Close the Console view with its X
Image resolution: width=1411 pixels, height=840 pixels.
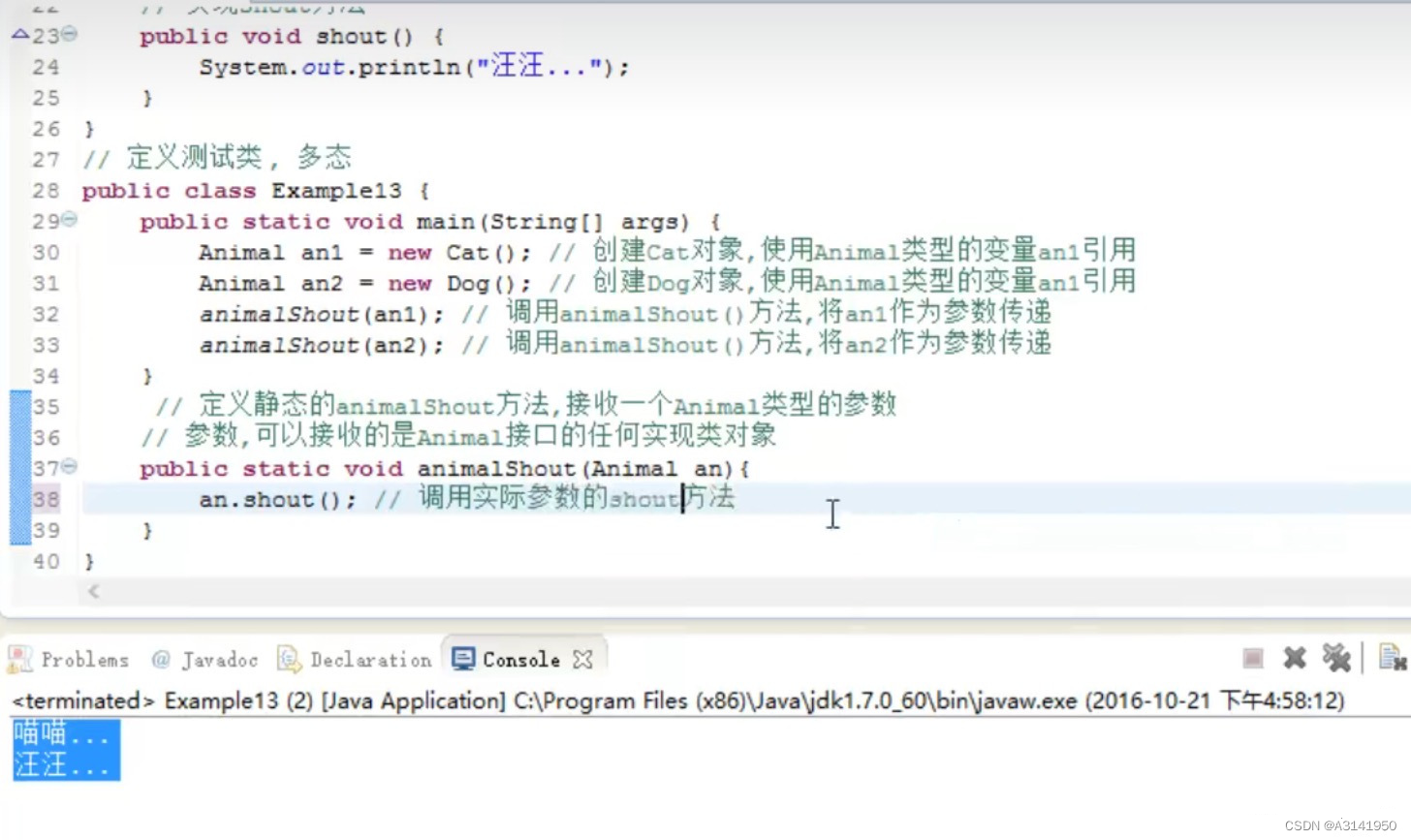tap(582, 660)
